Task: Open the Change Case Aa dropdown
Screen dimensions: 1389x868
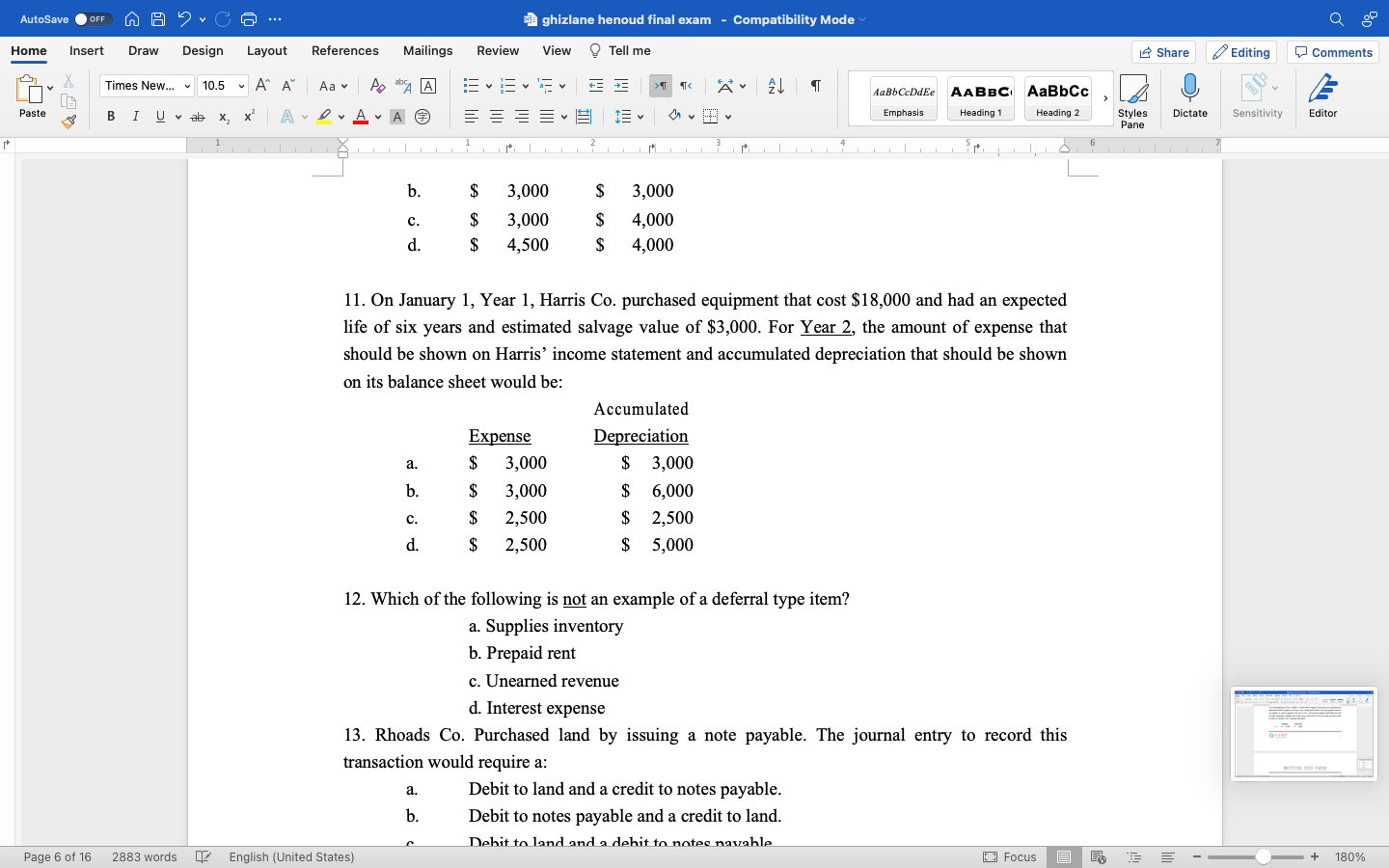Action: (333, 86)
